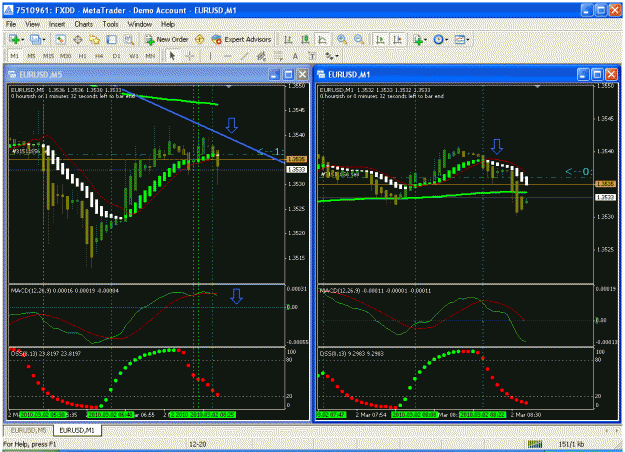Open the Indicators list icon
625x452 pixels.
click(x=418, y=39)
